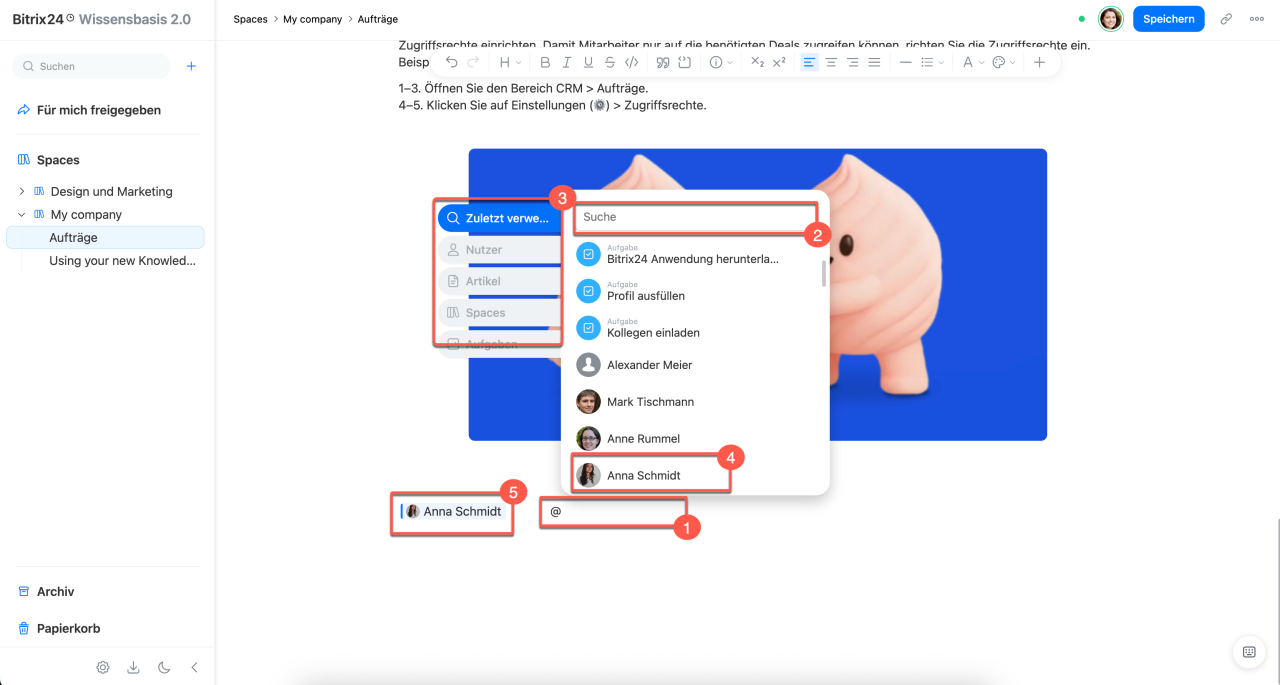Open the heading style dropdown

click(x=510, y=62)
